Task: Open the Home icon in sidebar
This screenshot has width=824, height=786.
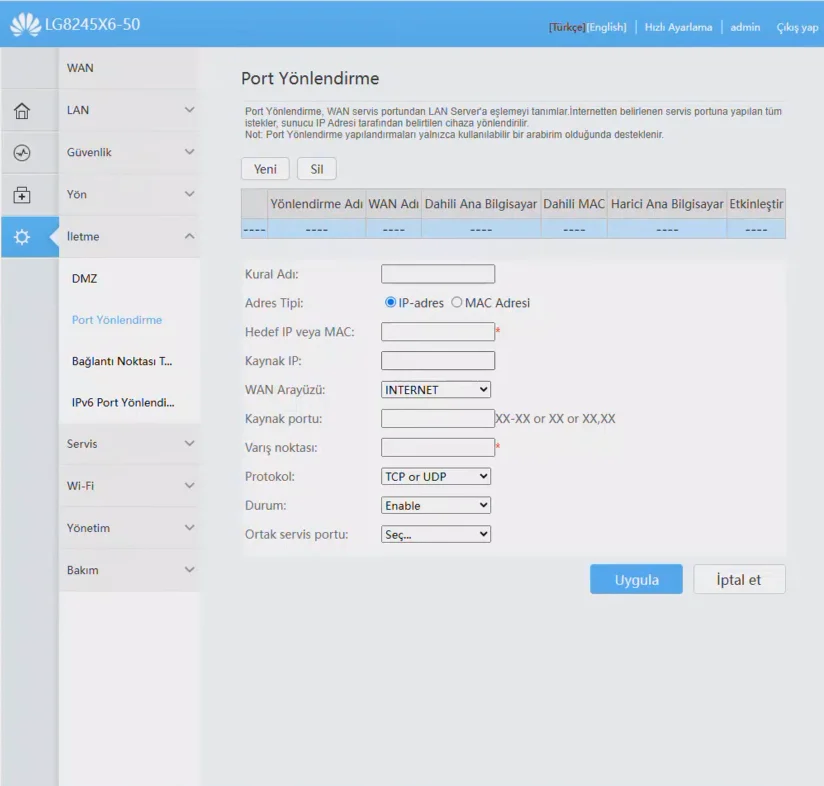Action: pyautogui.click(x=22, y=110)
